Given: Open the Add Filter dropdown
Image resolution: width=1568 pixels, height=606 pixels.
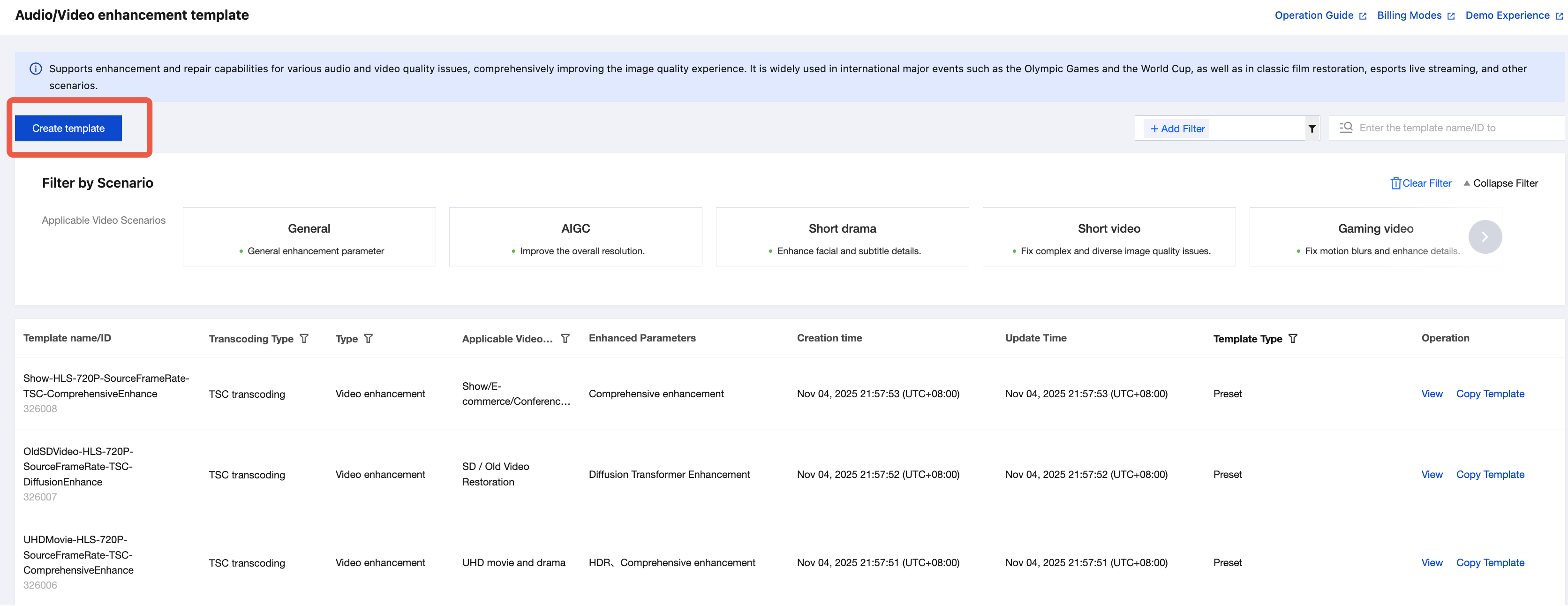Looking at the screenshot, I should 1176,129.
